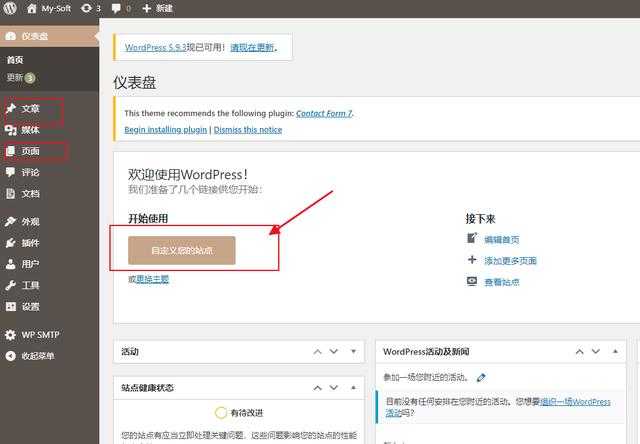Move the 活动 widget down

[334, 352]
